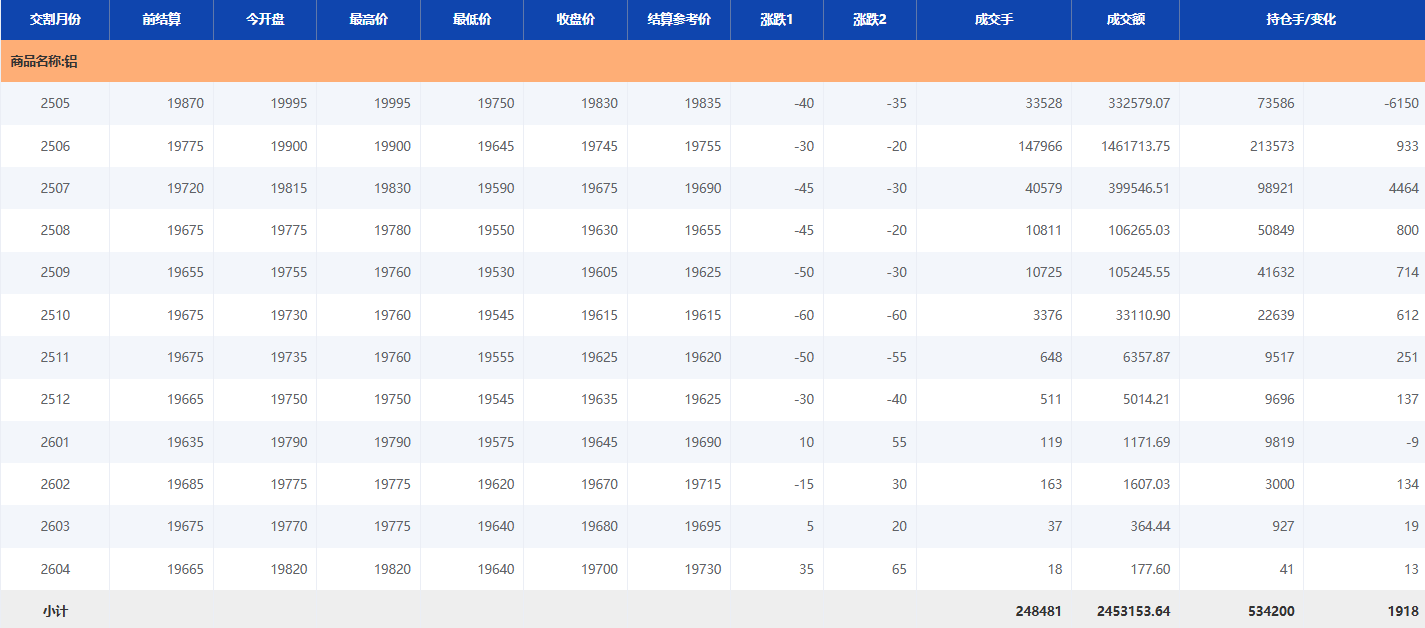
Task: Click the 交割月份 column header
Action: (x=55, y=20)
